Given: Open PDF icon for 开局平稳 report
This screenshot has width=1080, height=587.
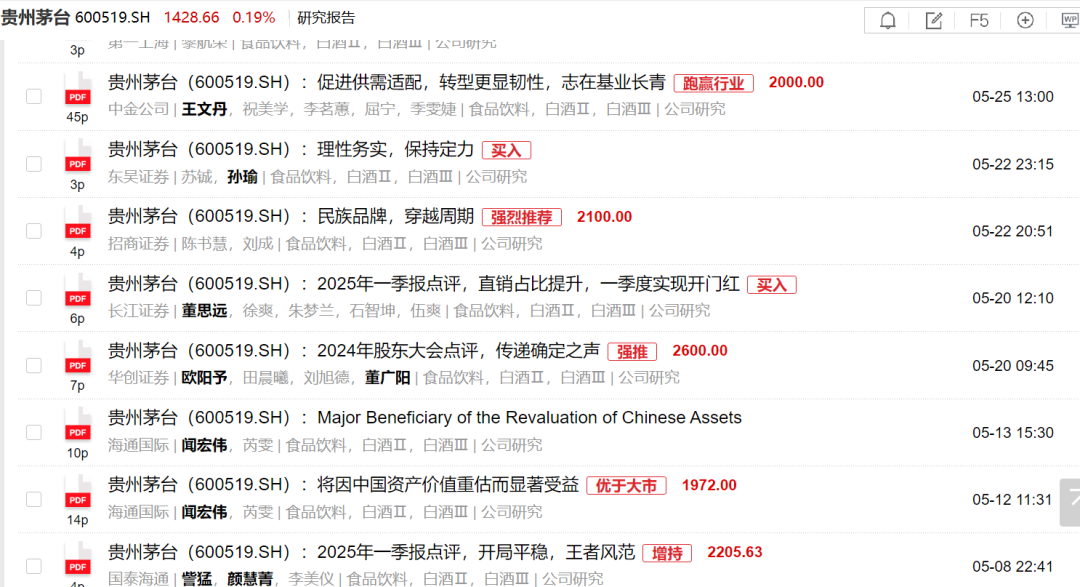Looking at the screenshot, I should click(x=78, y=559).
